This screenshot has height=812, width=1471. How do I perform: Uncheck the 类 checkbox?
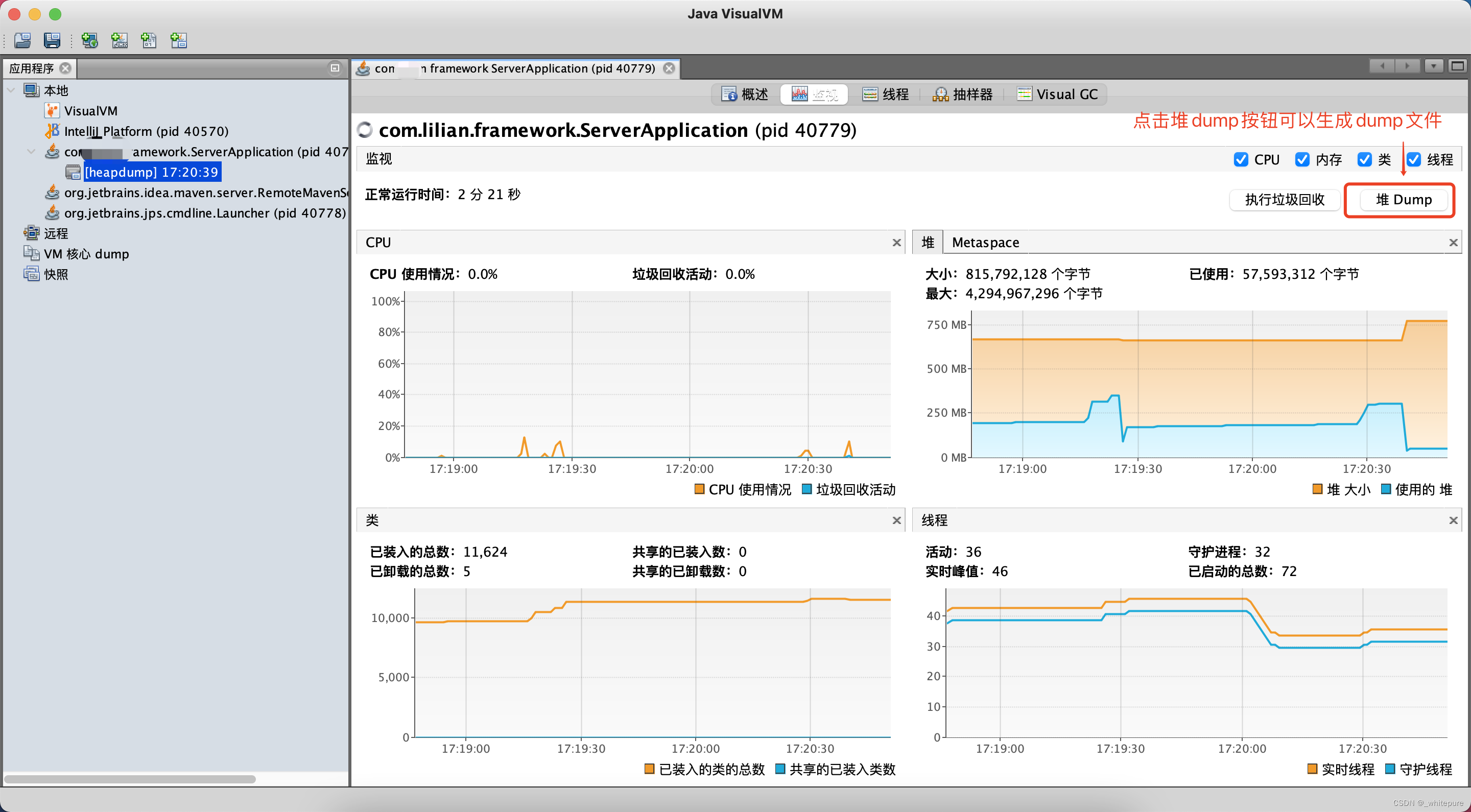[x=1364, y=160]
